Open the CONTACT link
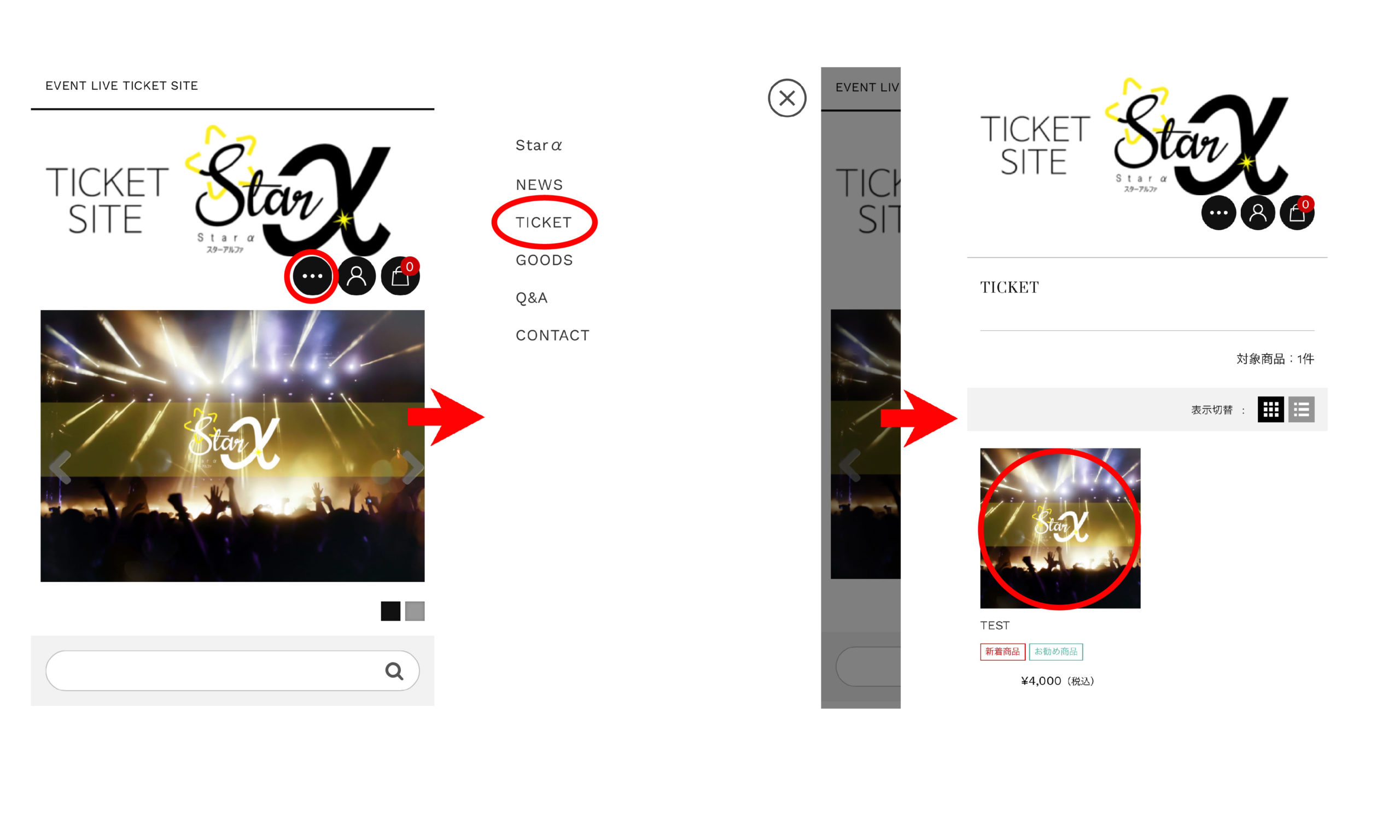Viewport: 1400px width, 840px height. pos(552,335)
